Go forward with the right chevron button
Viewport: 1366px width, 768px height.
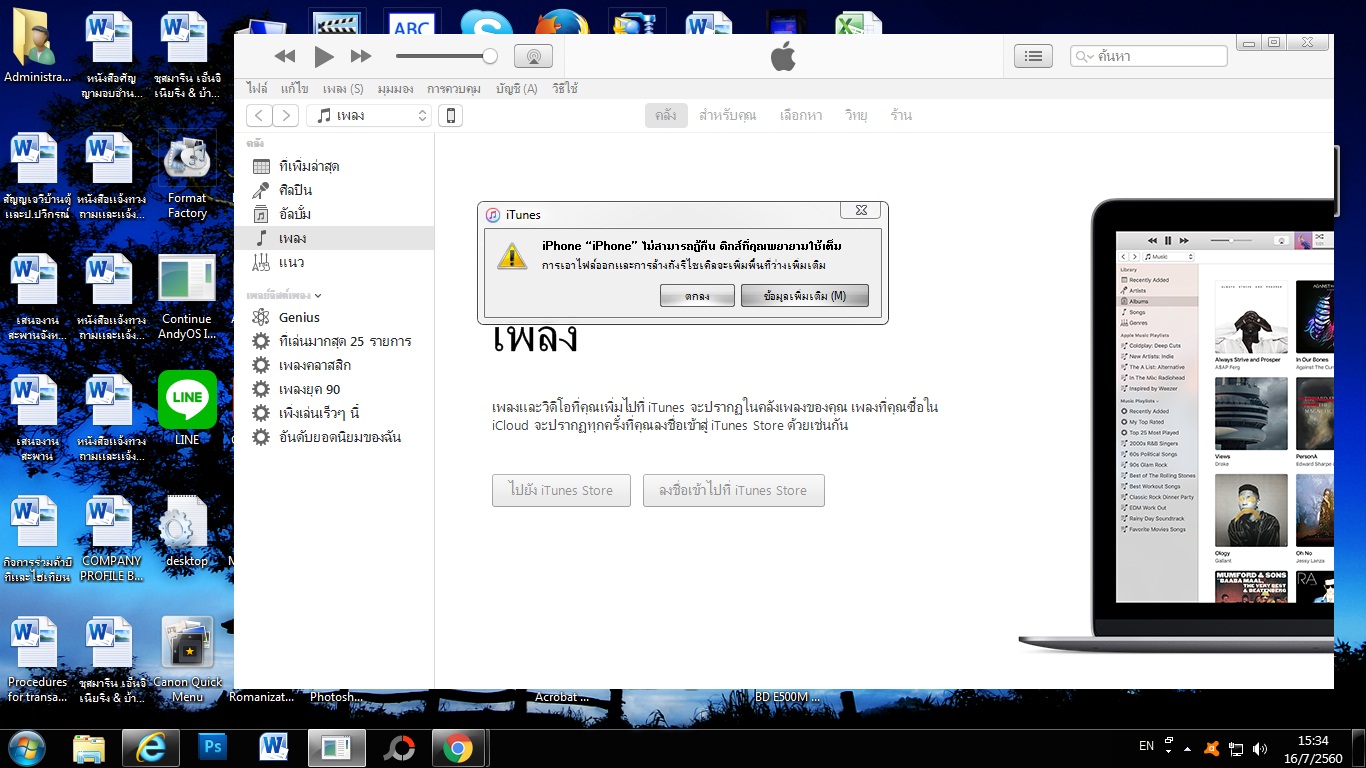[286, 116]
